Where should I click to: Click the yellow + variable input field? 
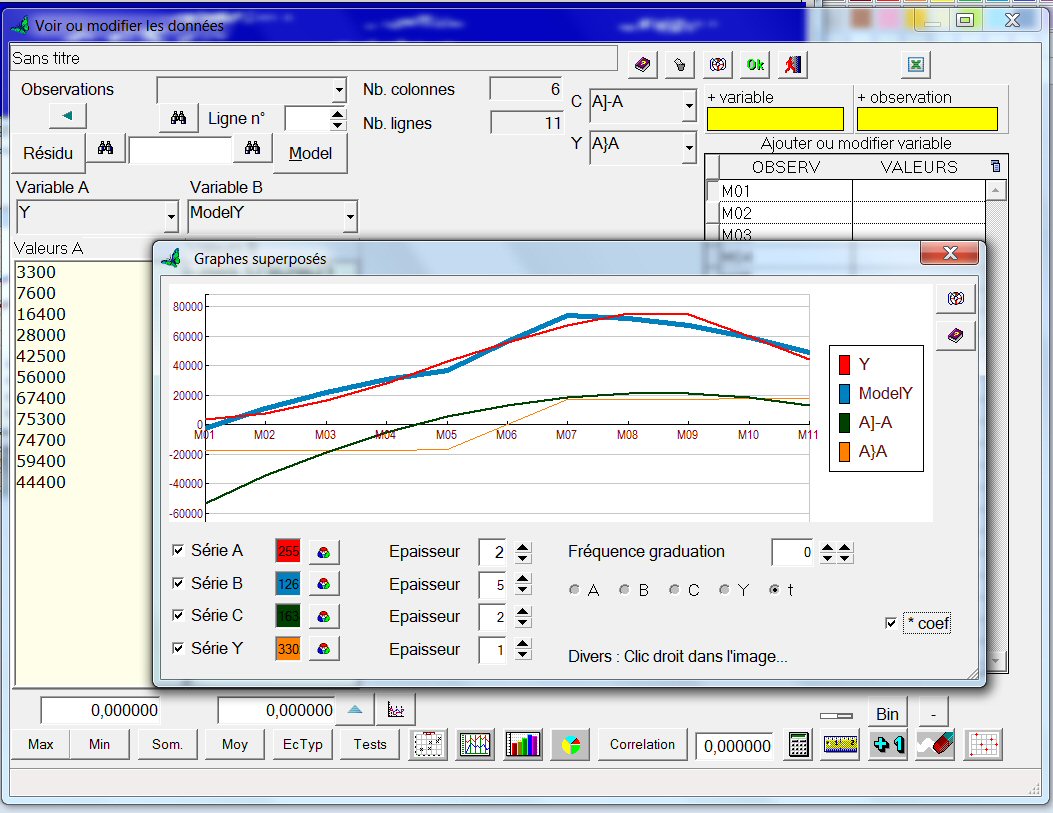click(x=776, y=119)
